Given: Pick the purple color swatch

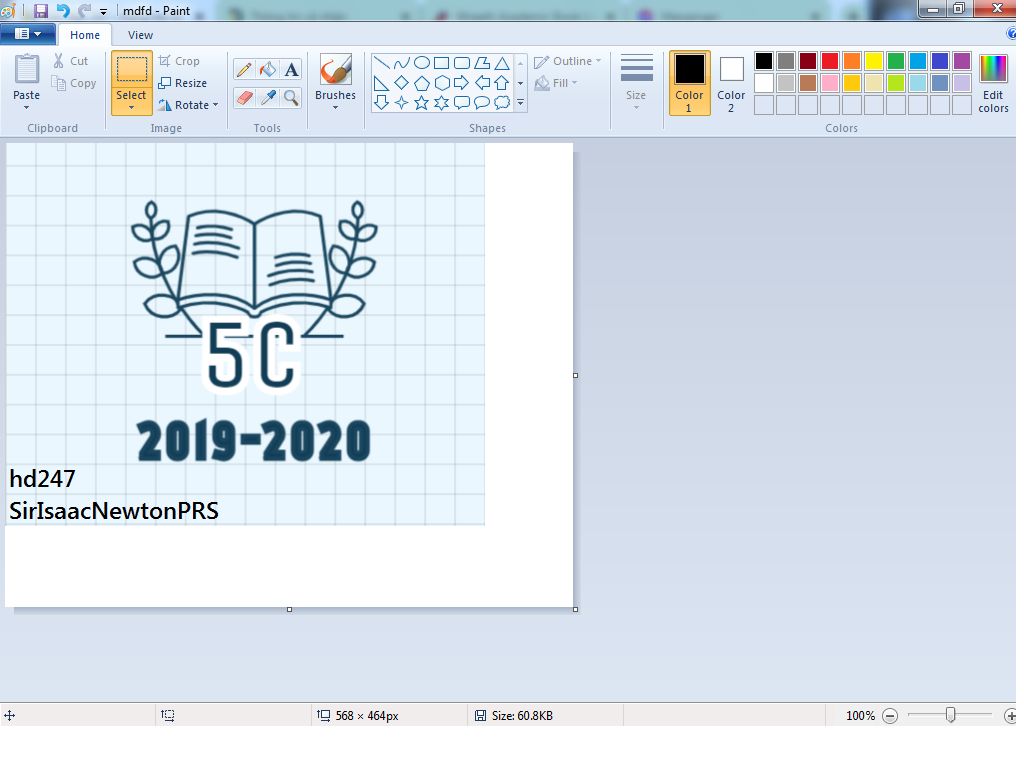Looking at the screenshot, I should pyautogui.click(x=961, y=61).
